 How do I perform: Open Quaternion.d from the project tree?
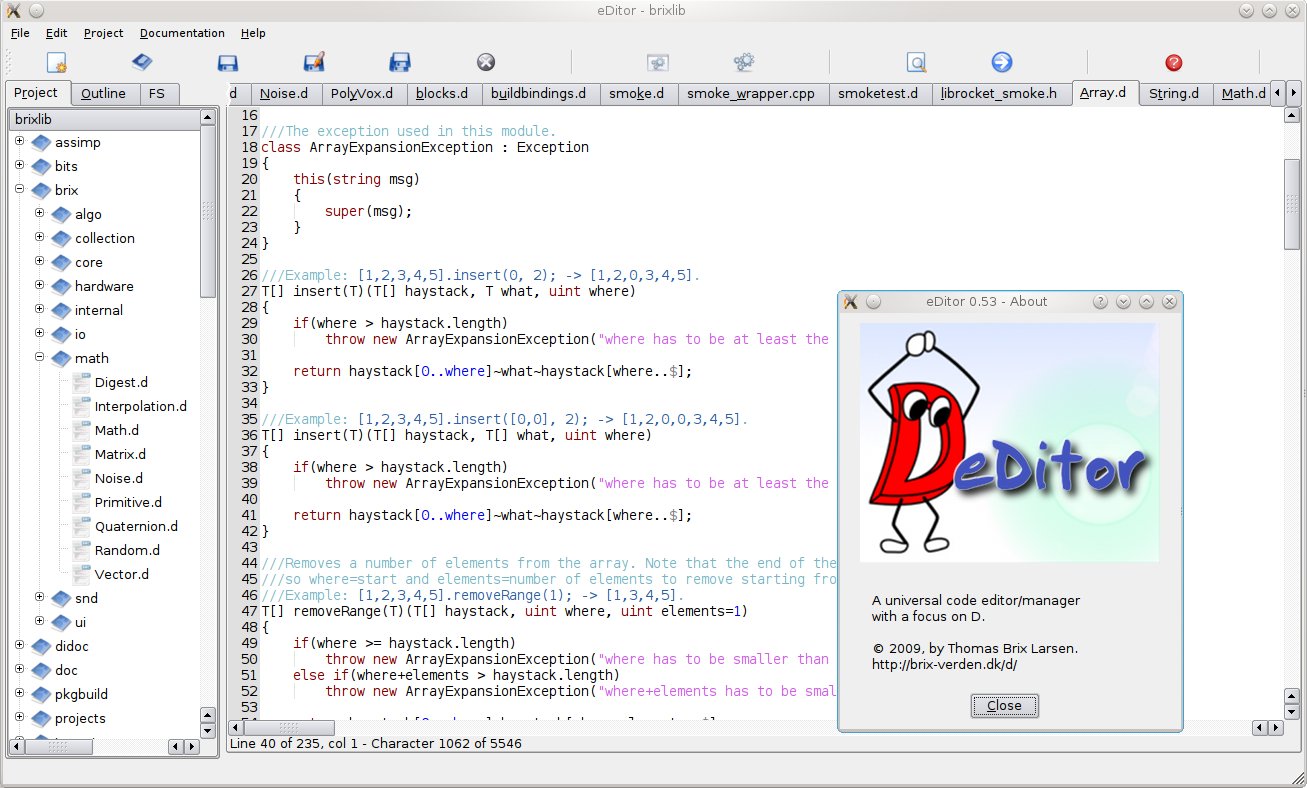pyautogui.click(x=136, y=526)
